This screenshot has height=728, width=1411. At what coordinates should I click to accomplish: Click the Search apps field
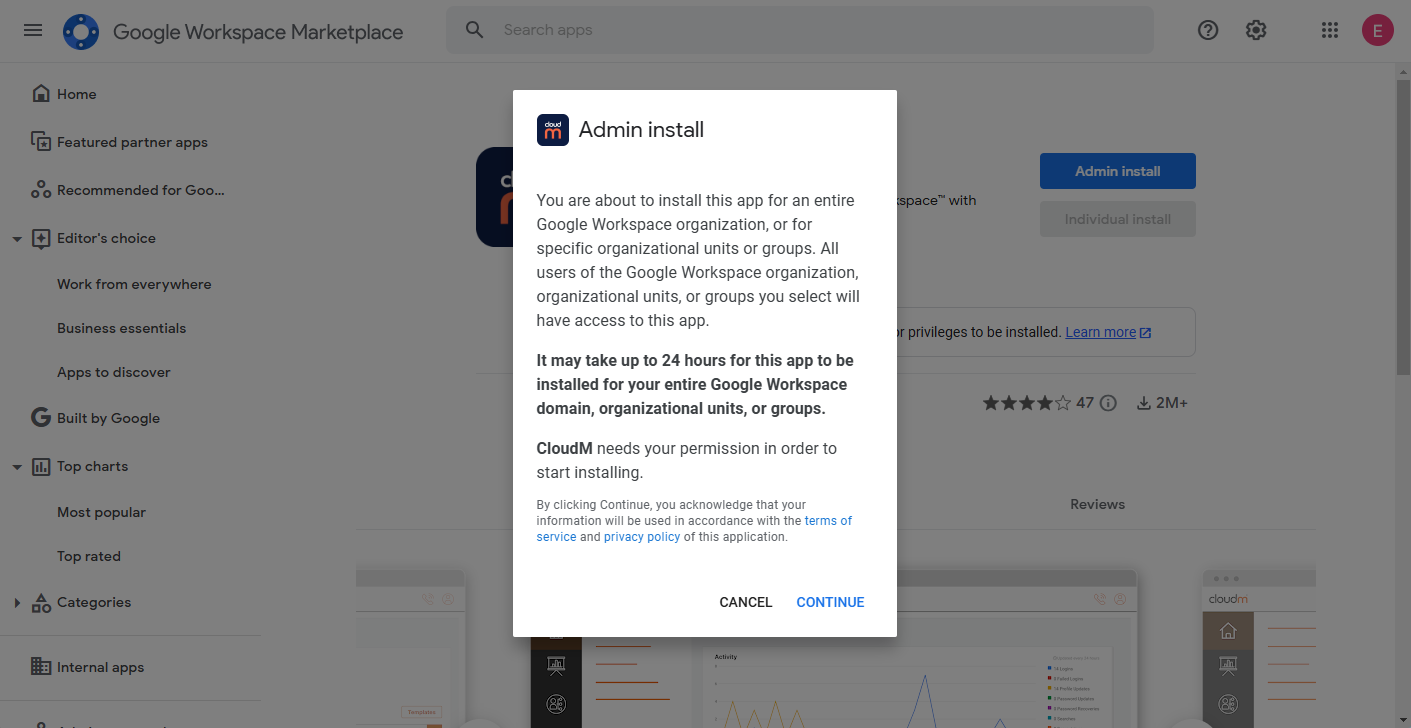click(x=800, y=30)
